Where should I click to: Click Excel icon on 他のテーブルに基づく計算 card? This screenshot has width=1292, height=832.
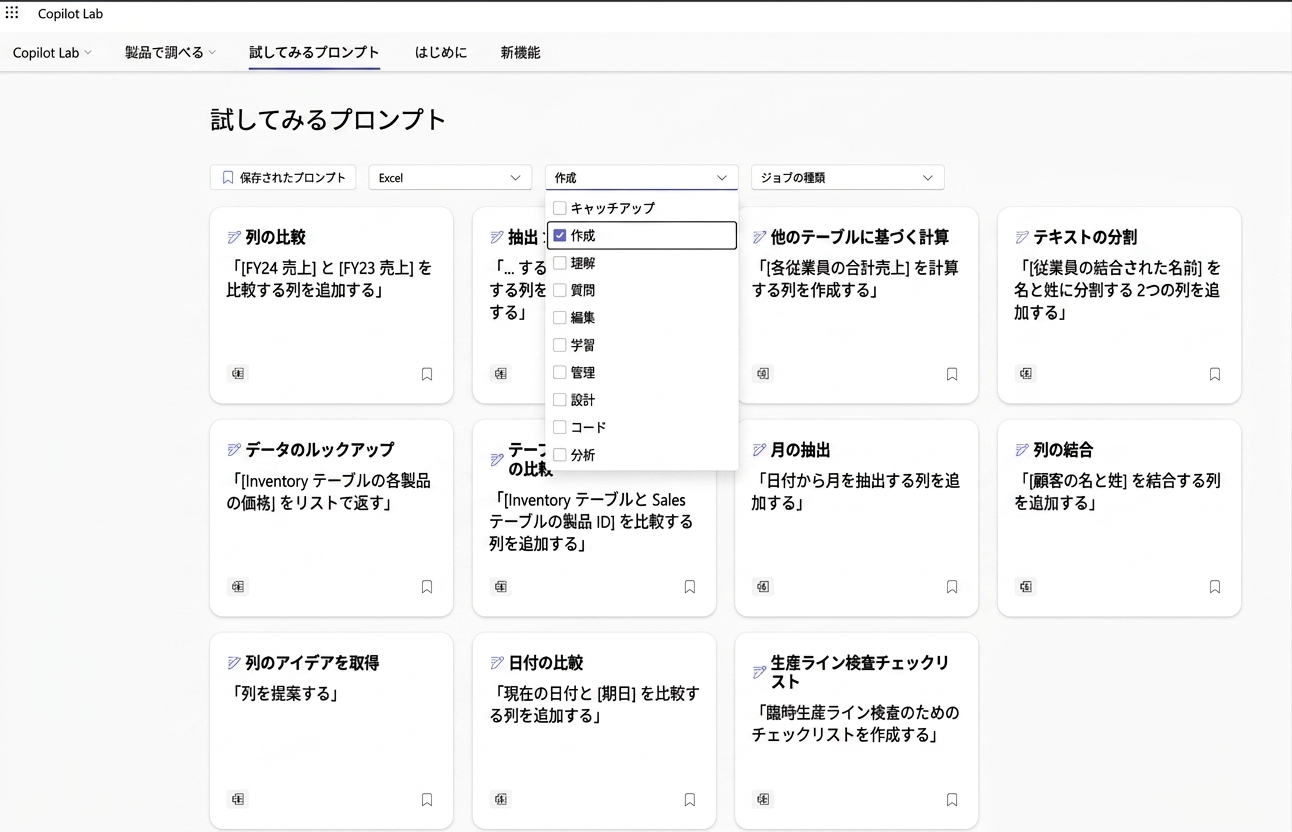[763, 374]
